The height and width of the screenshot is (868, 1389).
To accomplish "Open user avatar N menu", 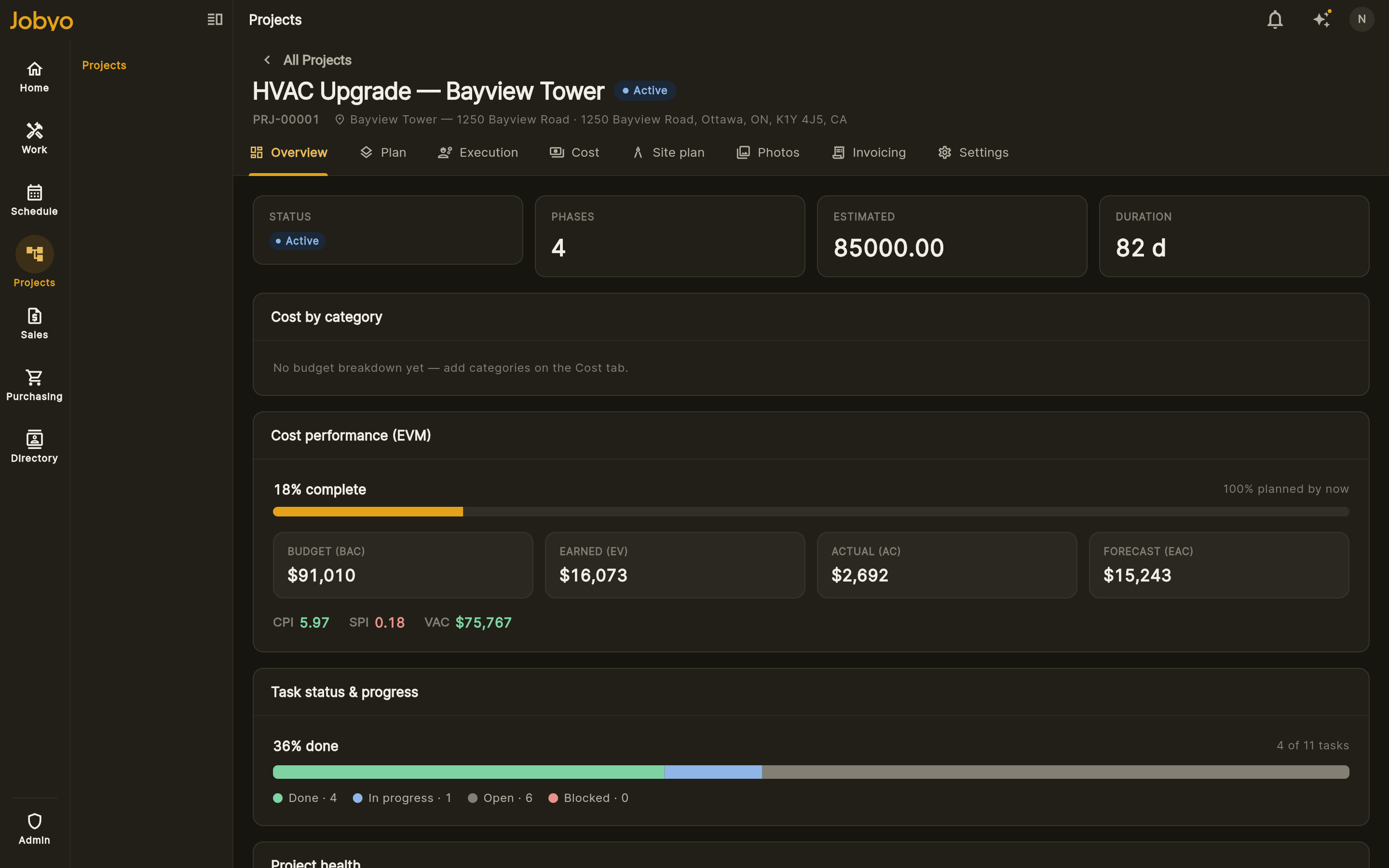I will 1362,19.
